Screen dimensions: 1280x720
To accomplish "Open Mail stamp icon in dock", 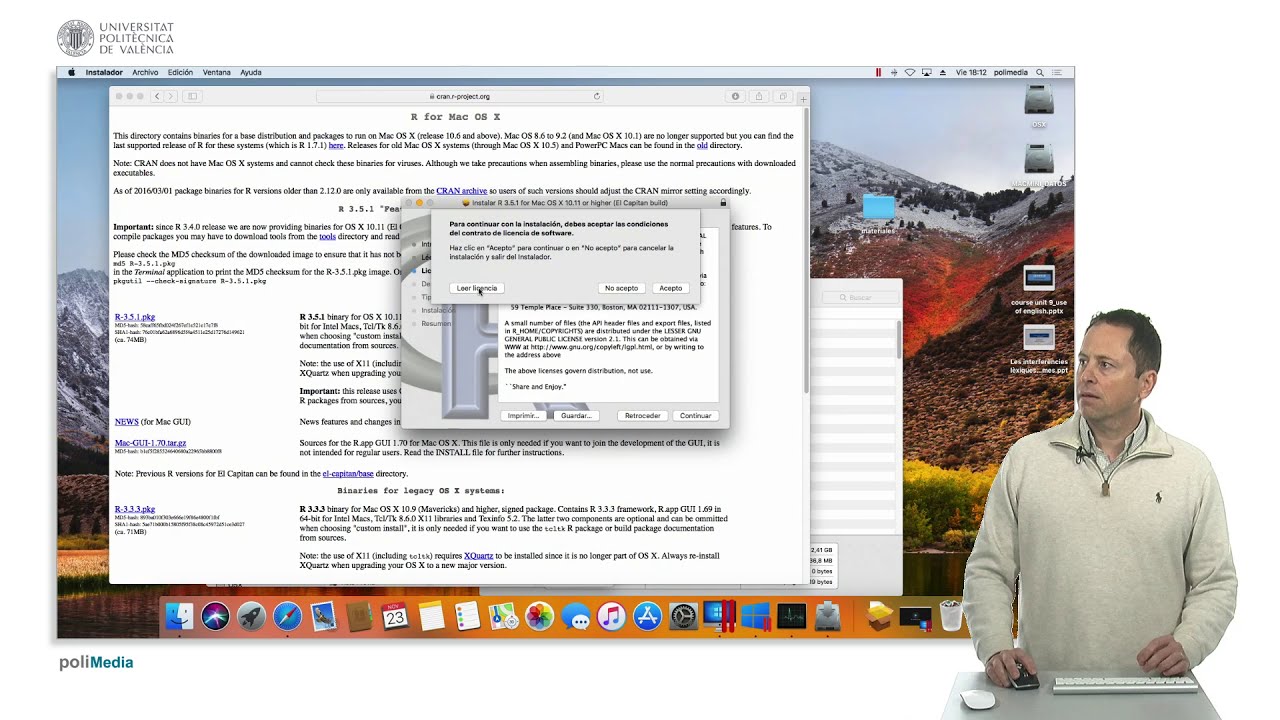I will pyautogui.click(x=323, y=616).
